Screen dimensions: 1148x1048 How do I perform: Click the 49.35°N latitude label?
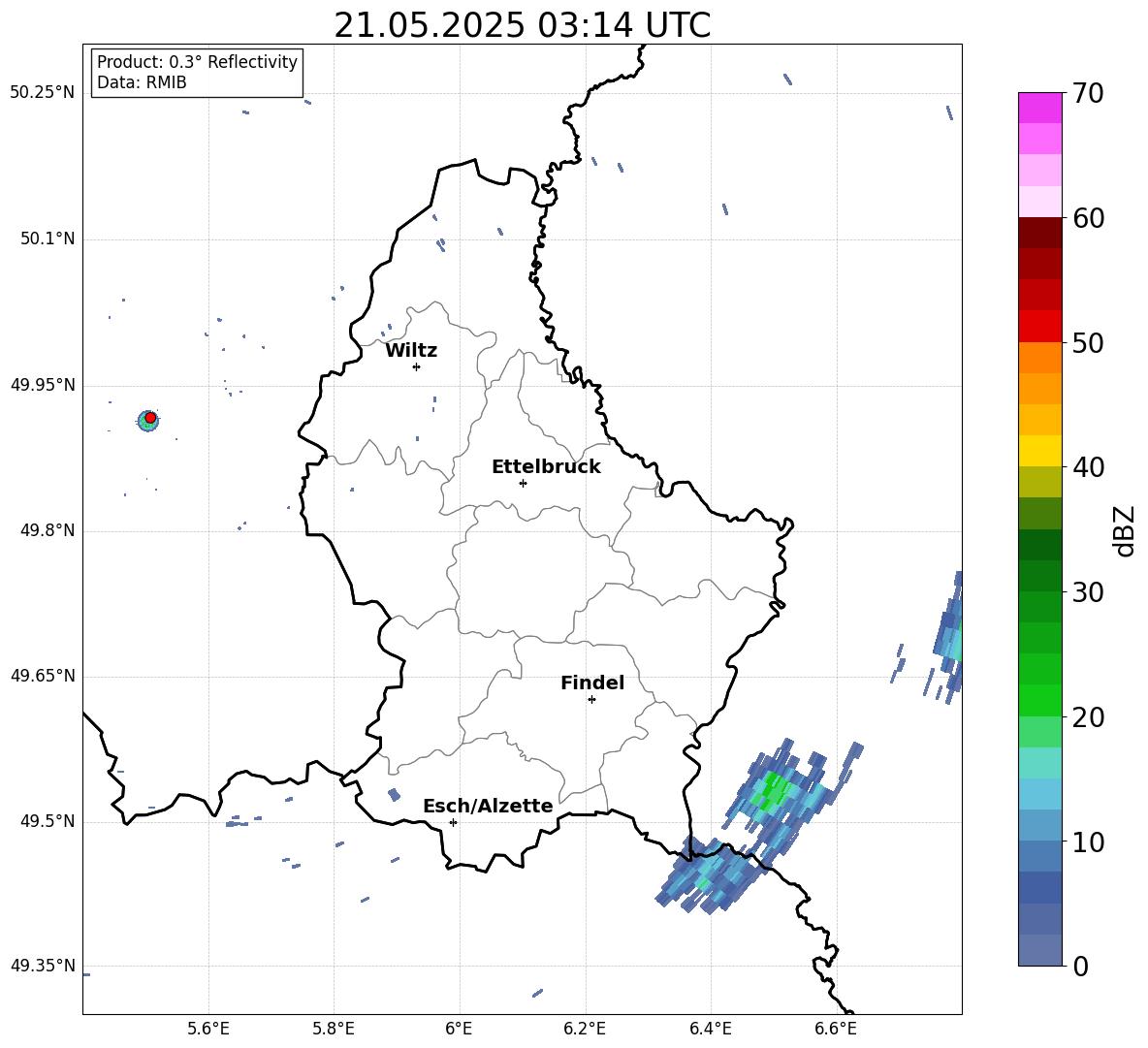(x=43, y=966)
